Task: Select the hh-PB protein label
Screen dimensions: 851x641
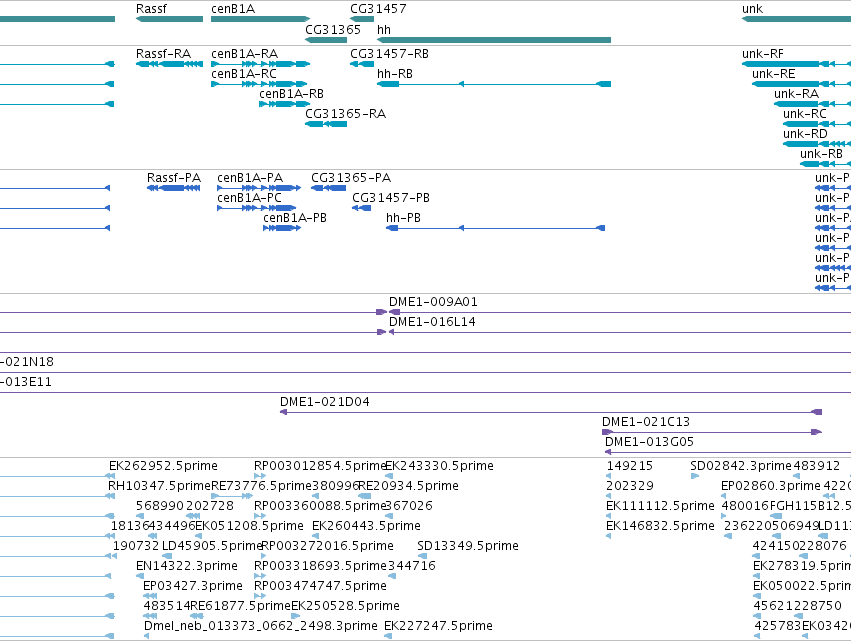Action: pyautogui.click(x=403, y=219)
